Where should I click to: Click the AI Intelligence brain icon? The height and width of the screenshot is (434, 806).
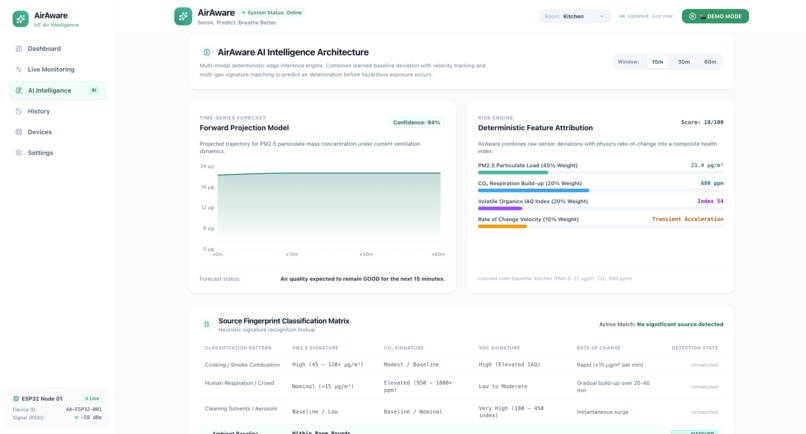(19, 91)
